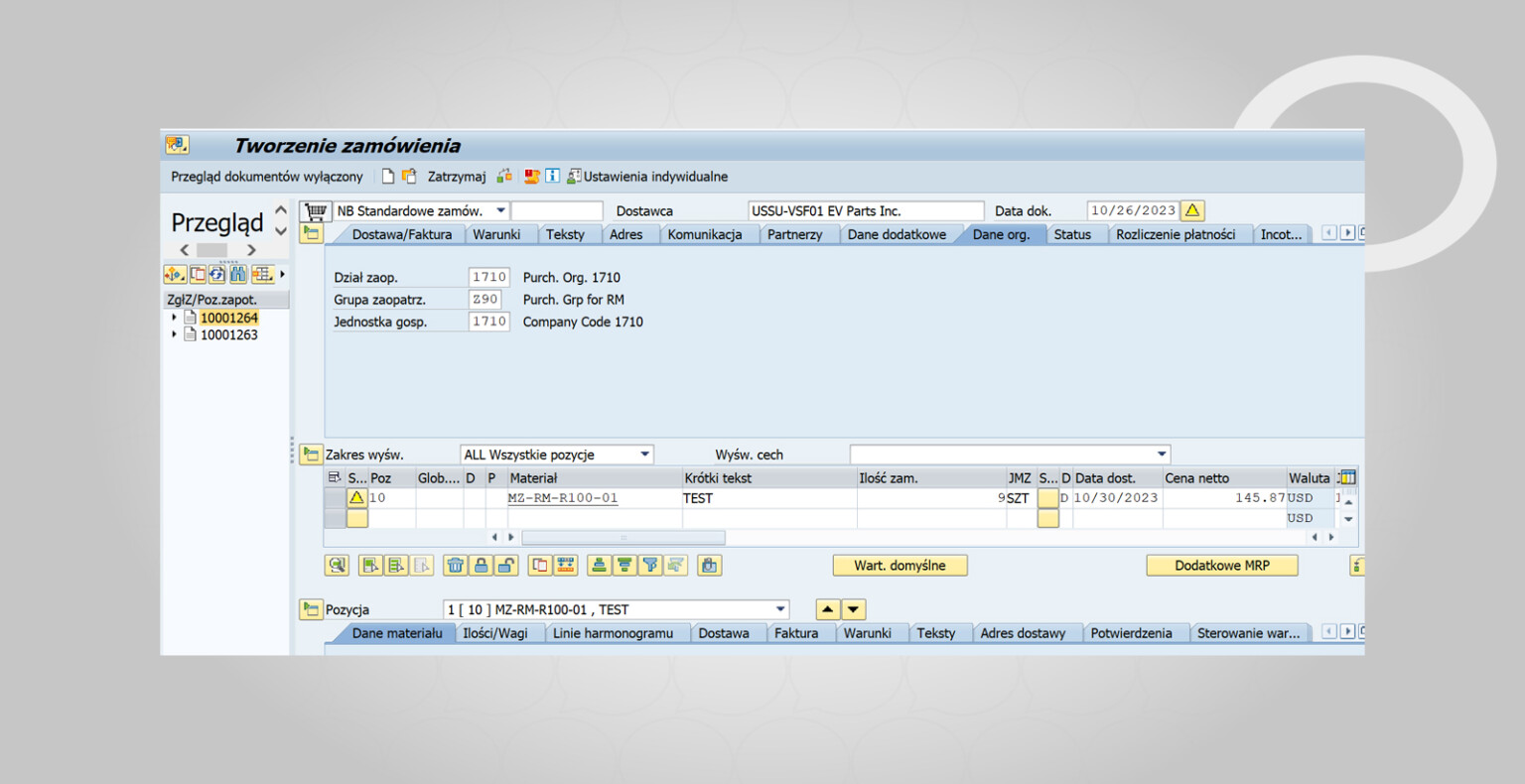This screenshot has height=784, width=1525.
Task: Click the lock item icon
Action: coord(481,566)
